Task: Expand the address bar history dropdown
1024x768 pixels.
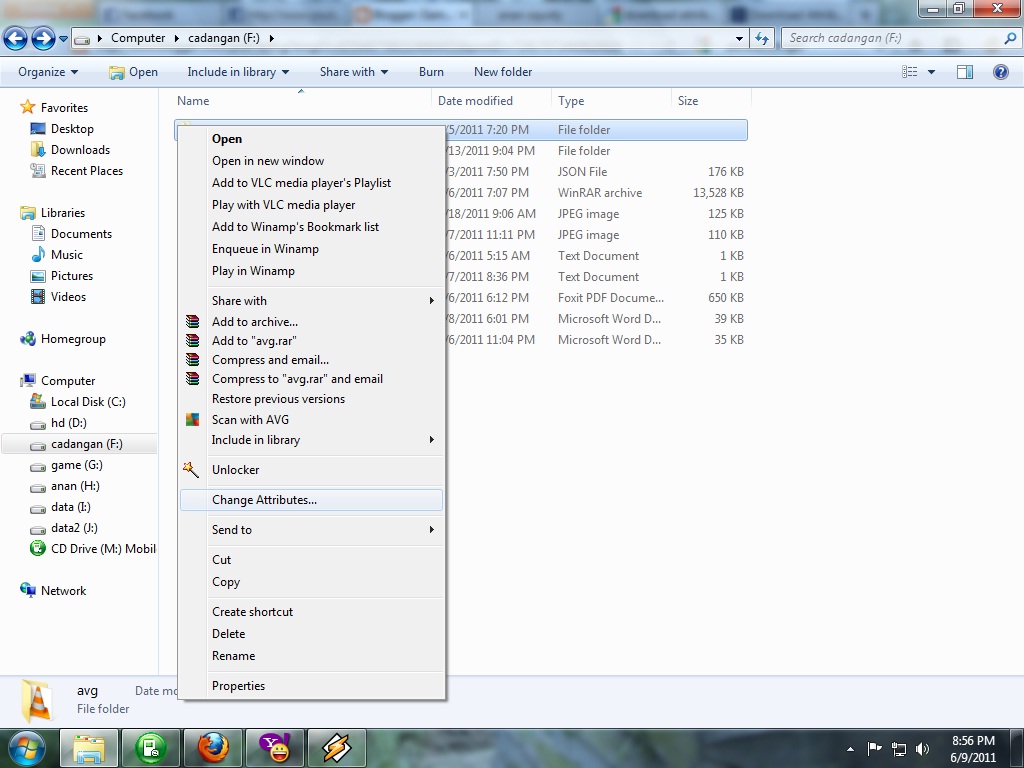Action: [739, 39]
